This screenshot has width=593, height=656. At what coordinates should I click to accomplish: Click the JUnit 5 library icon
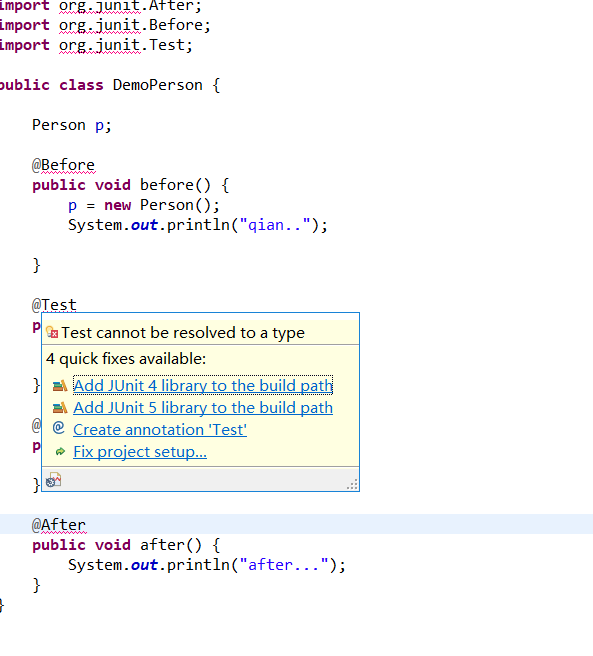[60, 407]
